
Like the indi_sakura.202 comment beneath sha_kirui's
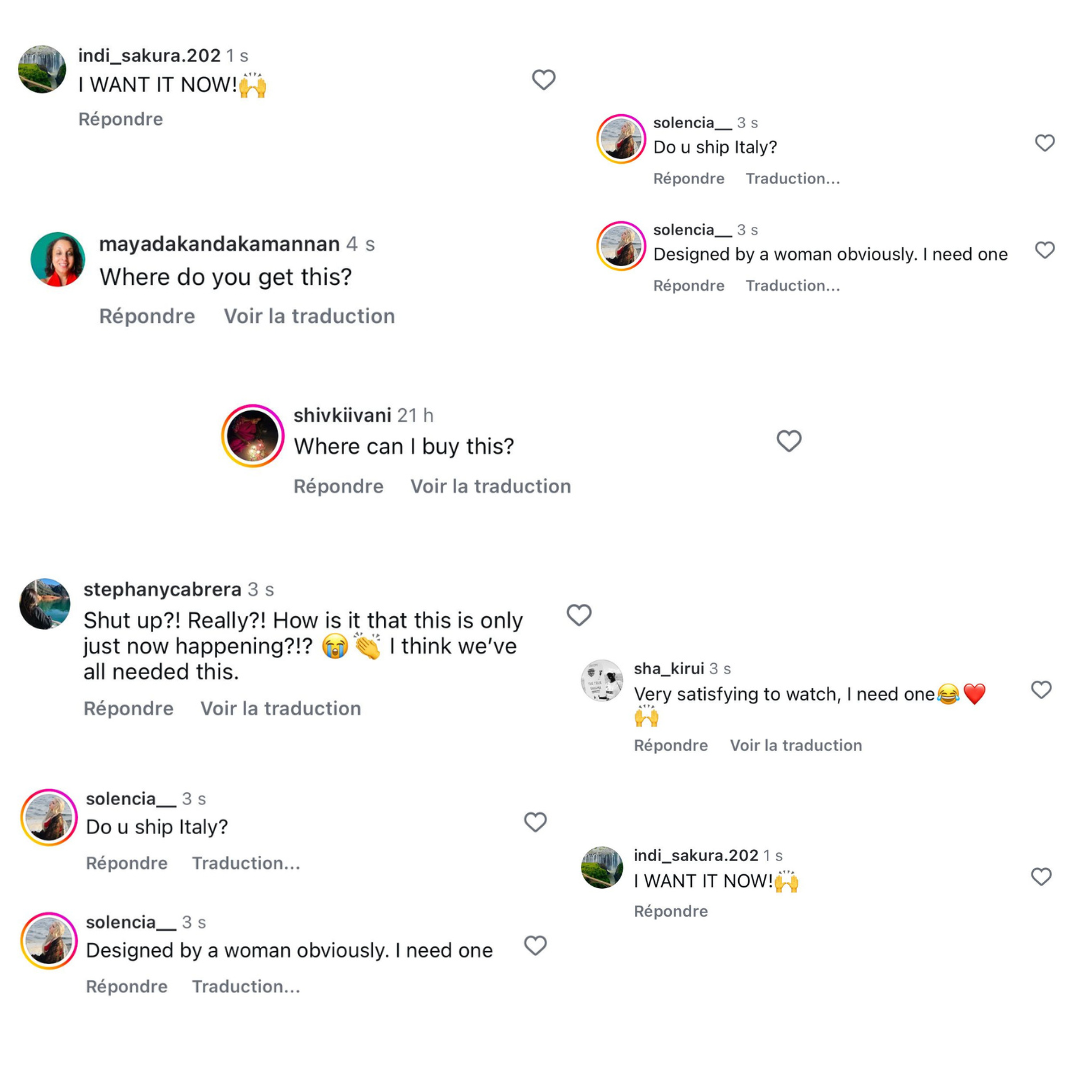point(1041,877)
